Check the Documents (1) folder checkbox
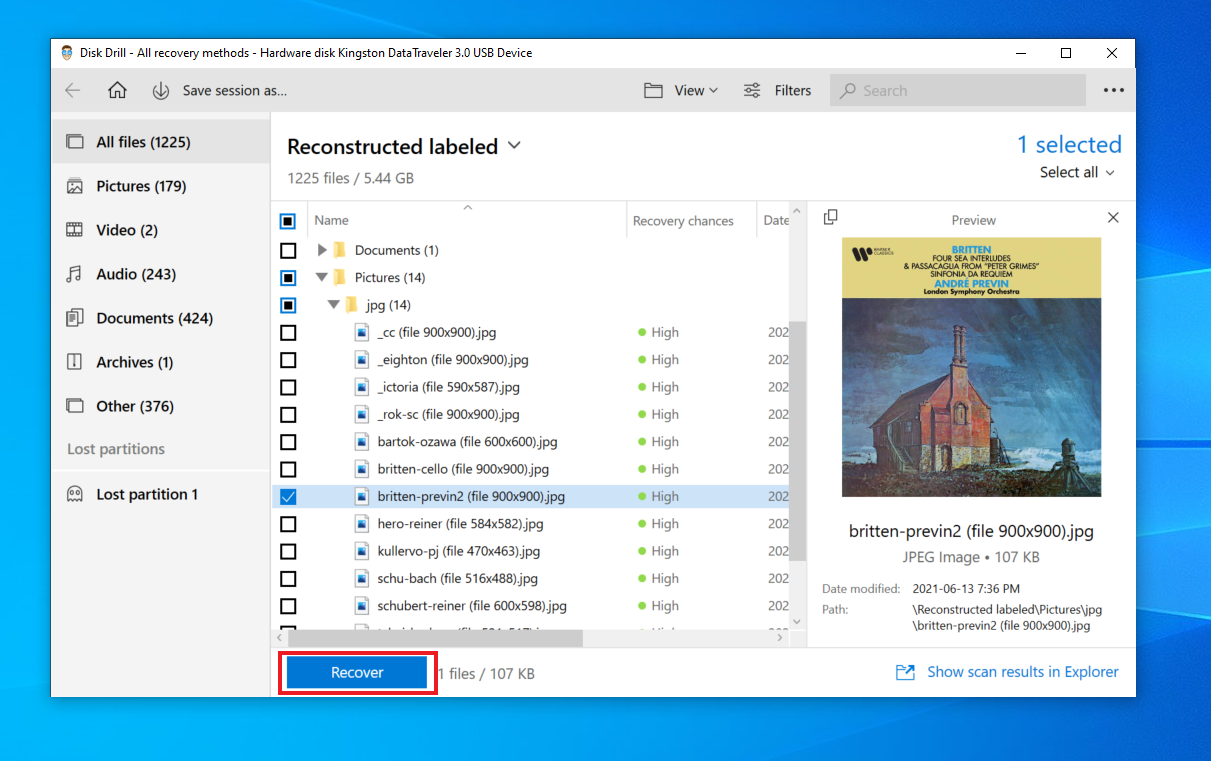The width and height of the screenshot is (1211, 761). (288, 250)
